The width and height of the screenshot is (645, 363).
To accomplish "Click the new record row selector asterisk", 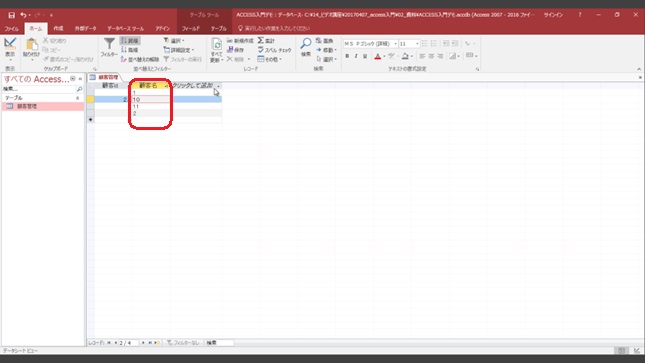I will [90, 120].
